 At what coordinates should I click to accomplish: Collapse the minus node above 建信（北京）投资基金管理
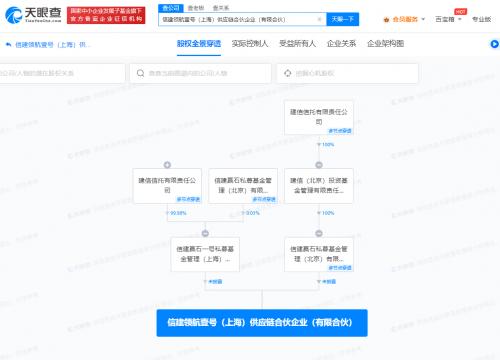point(319,165)
